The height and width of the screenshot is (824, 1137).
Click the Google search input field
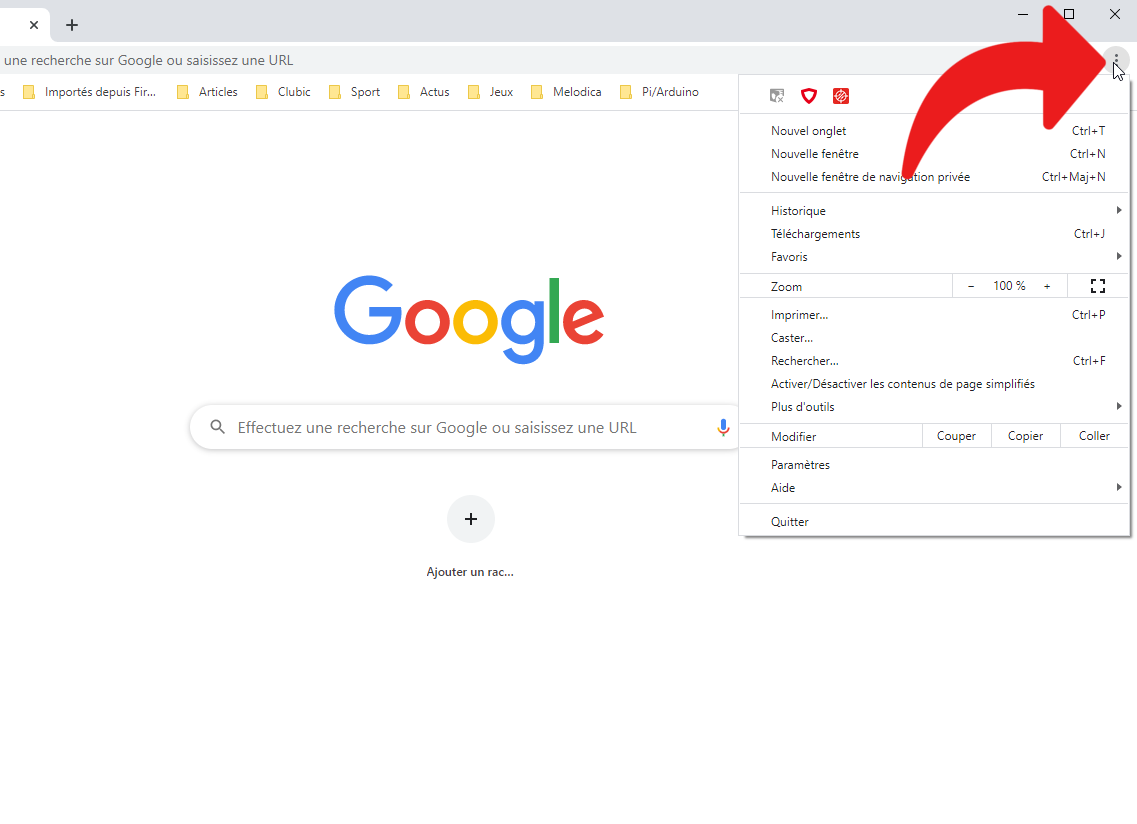tap(464, 427)
